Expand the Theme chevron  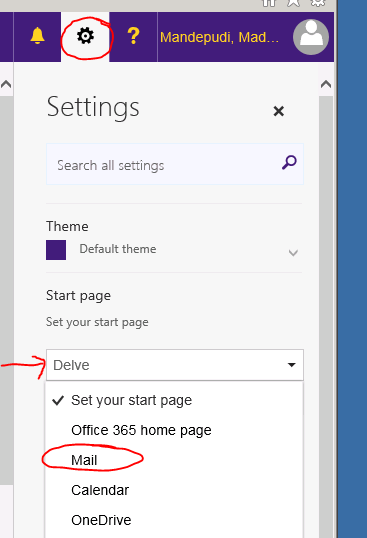(x=293, y=253)
